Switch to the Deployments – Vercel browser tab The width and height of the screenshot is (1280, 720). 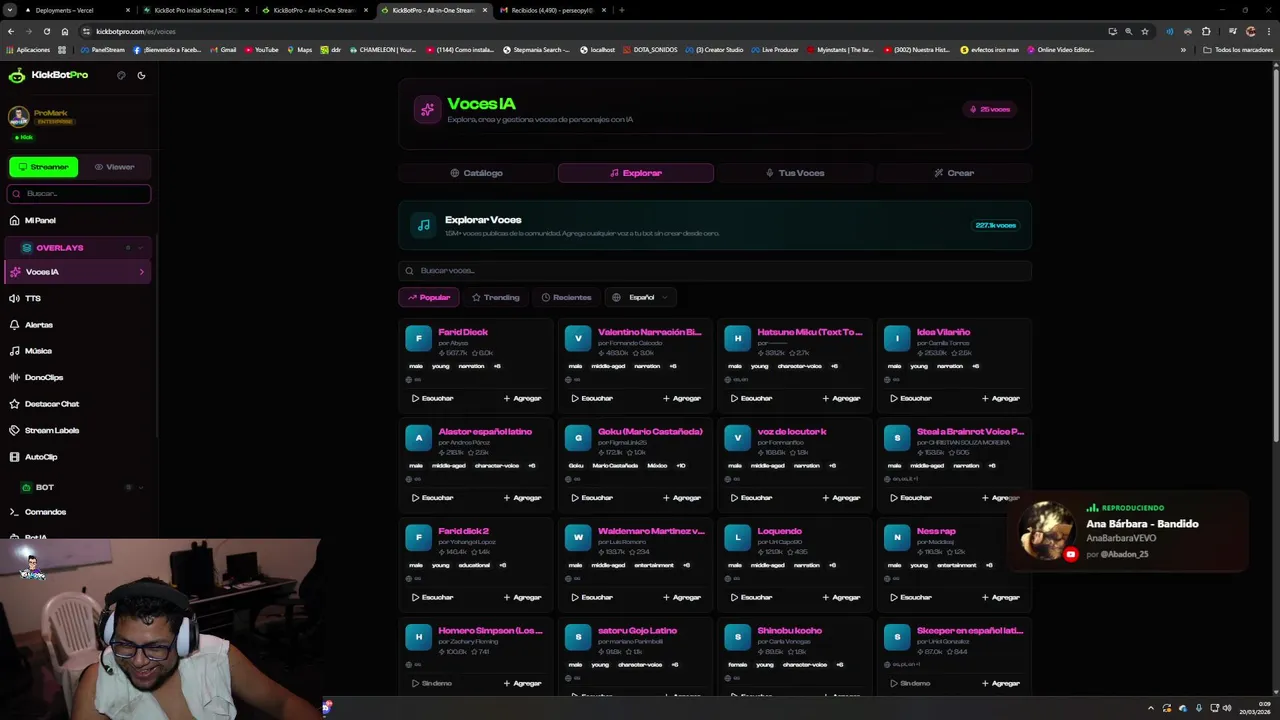click(x=64, y=10)
